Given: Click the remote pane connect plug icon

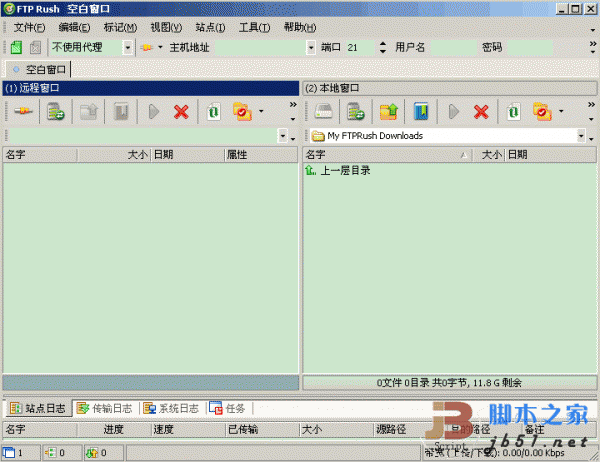Looking at the screenshot, I should pyautogui.click(x=23, y=111).
